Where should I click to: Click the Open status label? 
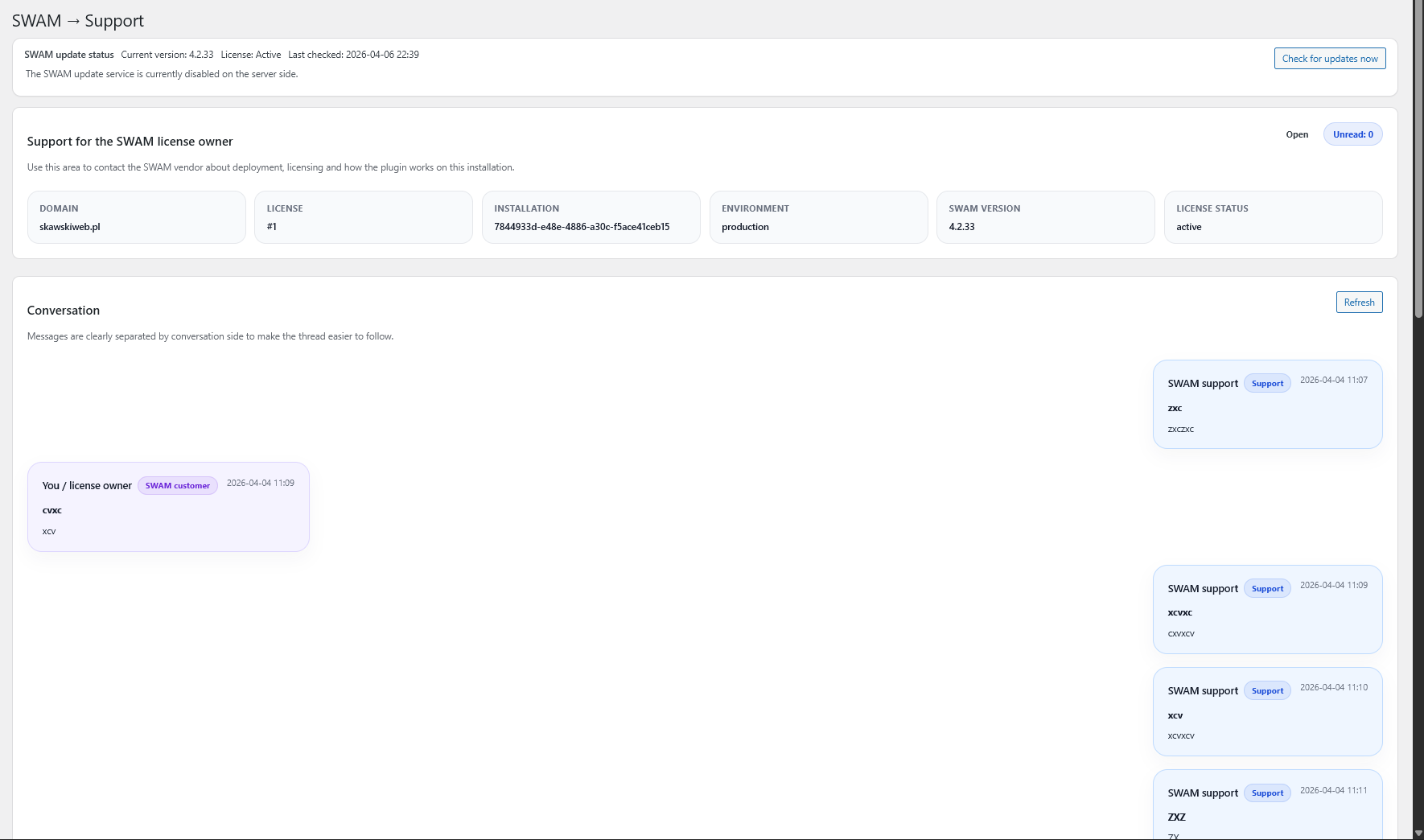tap(1296, 134)
